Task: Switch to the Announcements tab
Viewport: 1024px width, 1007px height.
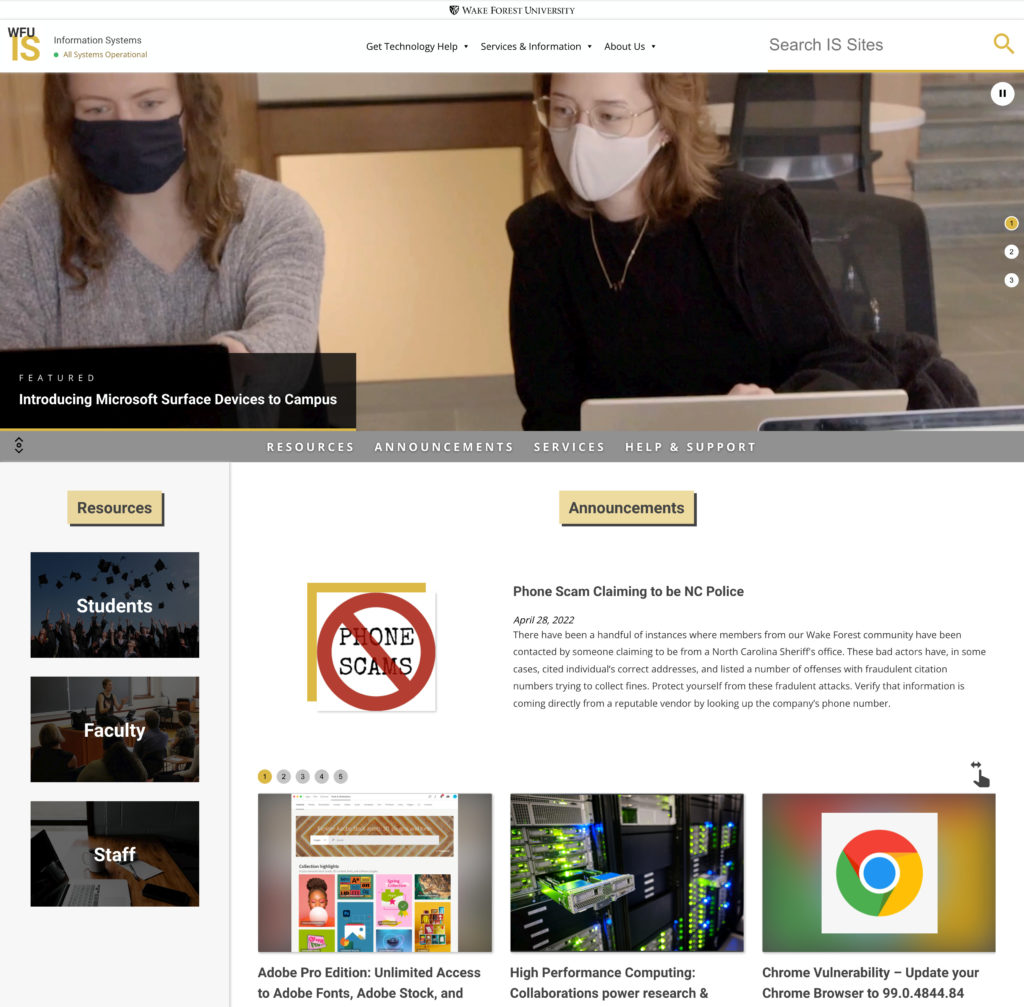Action: pos(444,447)
